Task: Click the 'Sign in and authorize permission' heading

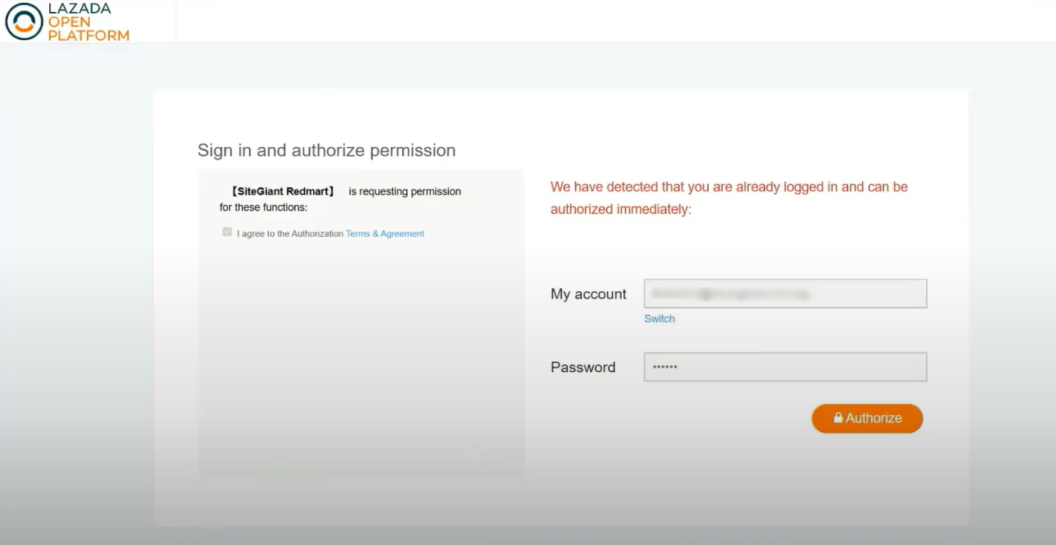Action: tap(326, 150)
